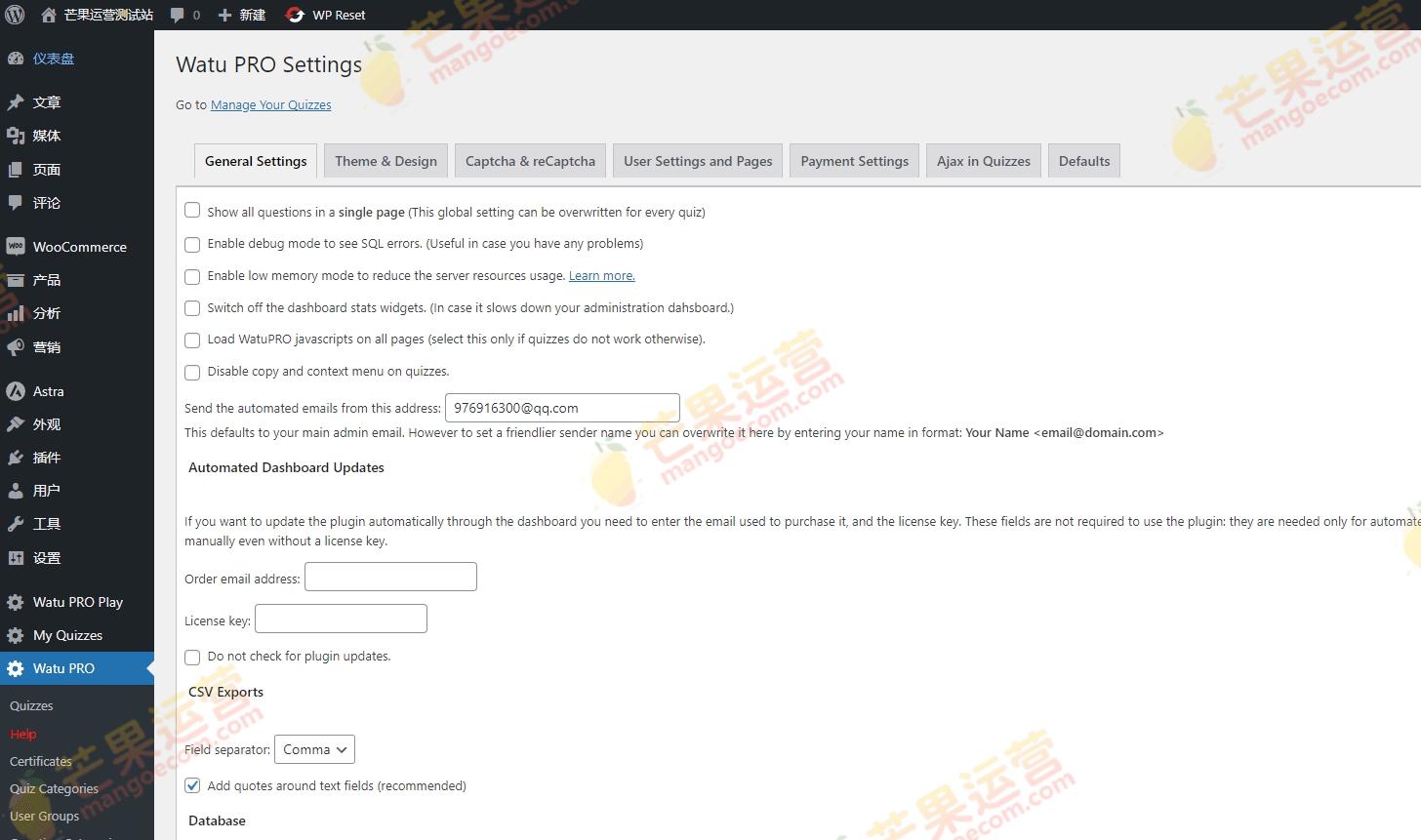This screenshot has height=840, width=1421.
Task: Open Quiz Categories submenu
Action: click(x=54, y=788)
